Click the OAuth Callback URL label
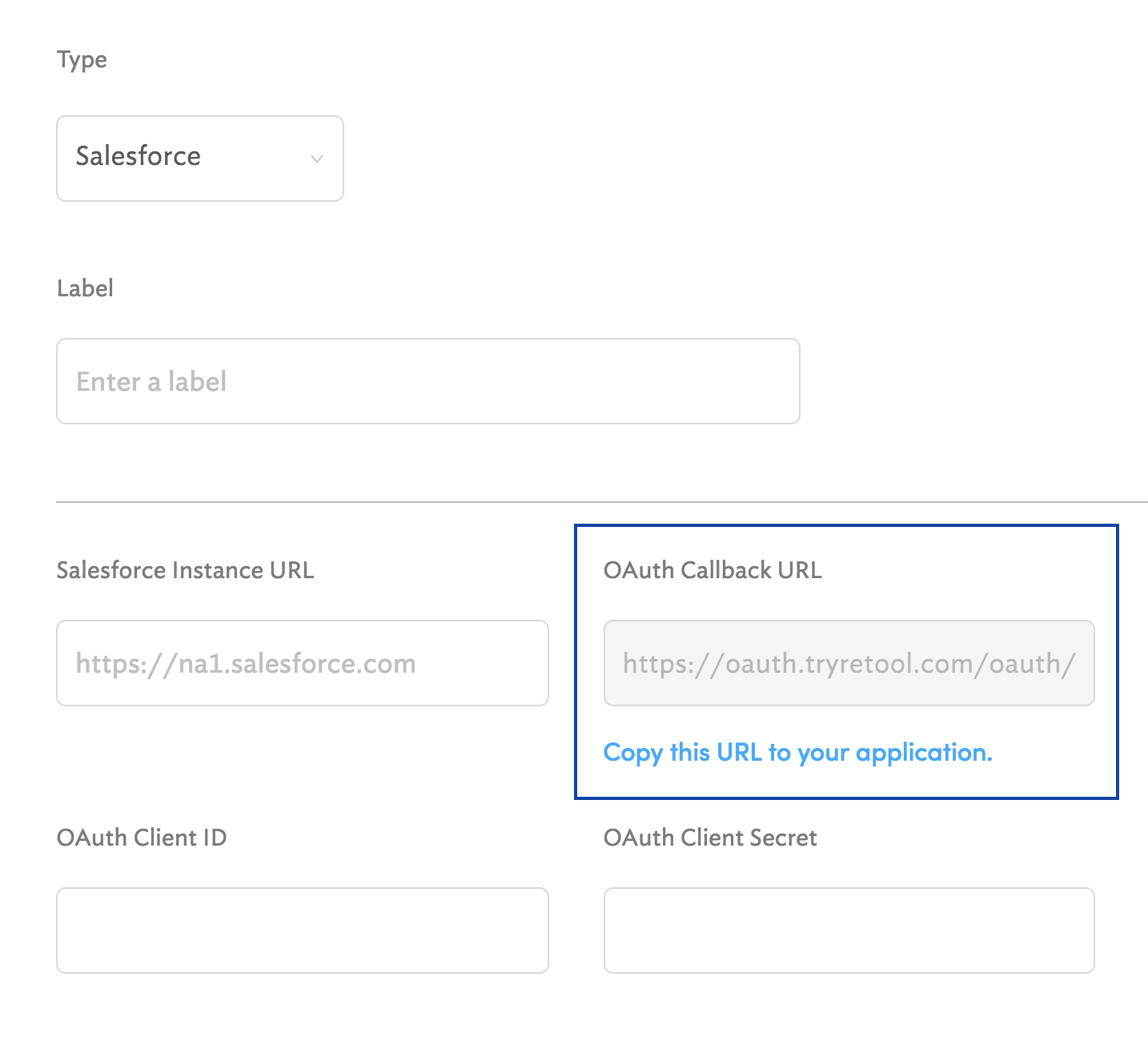This screenshot has width=1148, height=1041. 712,570
